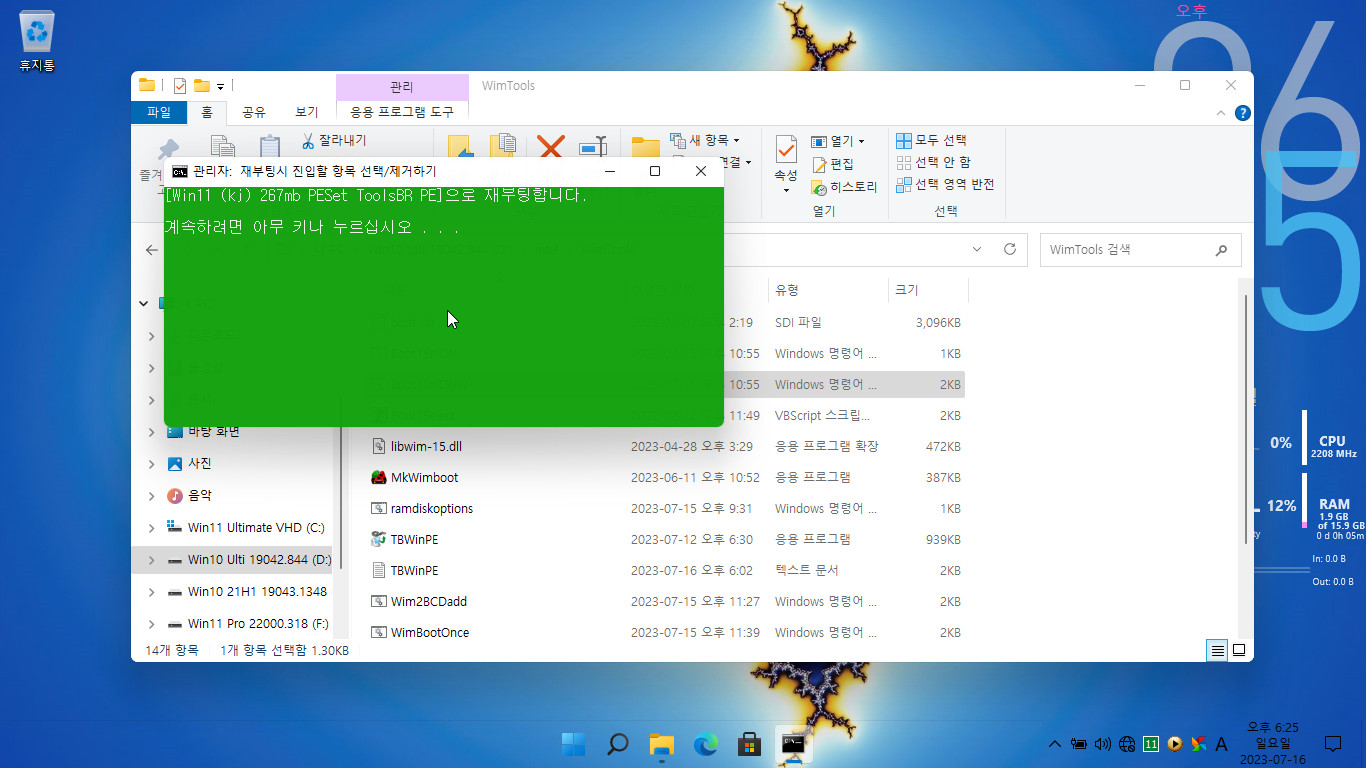Click the Manage (관리) contextual tab header
The image size is (1366, 768).
402,87
